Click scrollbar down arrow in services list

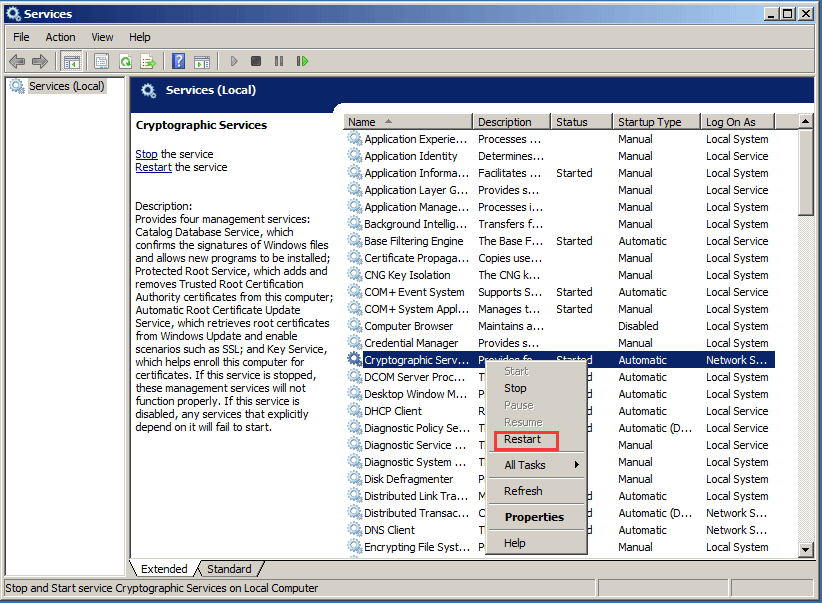[805, 550]
